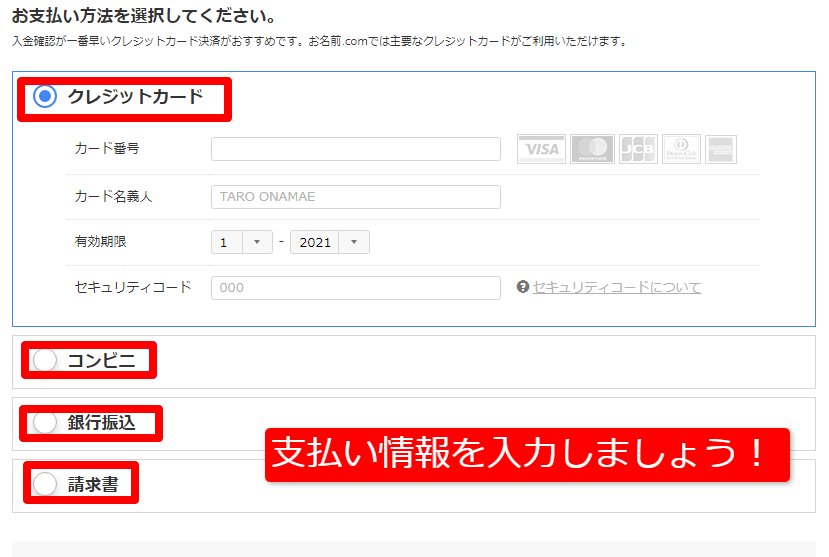This screenshot has width=829, height=557.
Task: Click the question mark help icon
Action: (x=522, y=287)
